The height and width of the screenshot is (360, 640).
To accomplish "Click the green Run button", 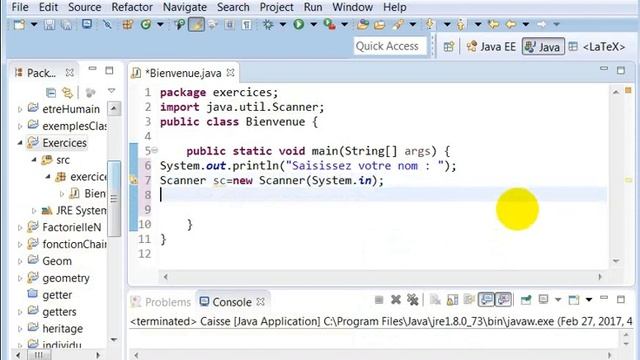I will click(x=299, y=24).
